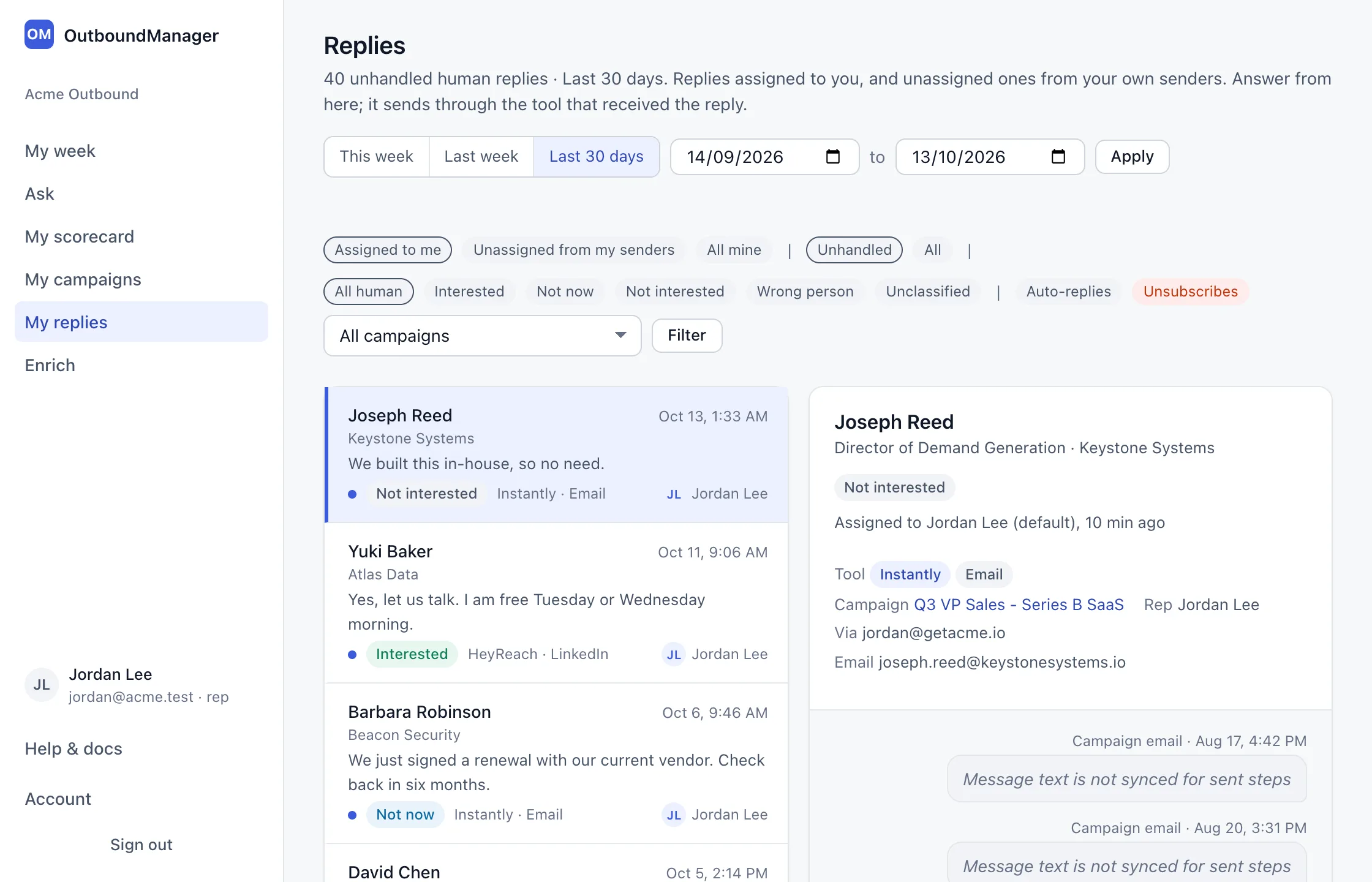This screenshot has height=882, width=1372.
Task: Select the Unclassified chip
Action: tap(927, 292)
